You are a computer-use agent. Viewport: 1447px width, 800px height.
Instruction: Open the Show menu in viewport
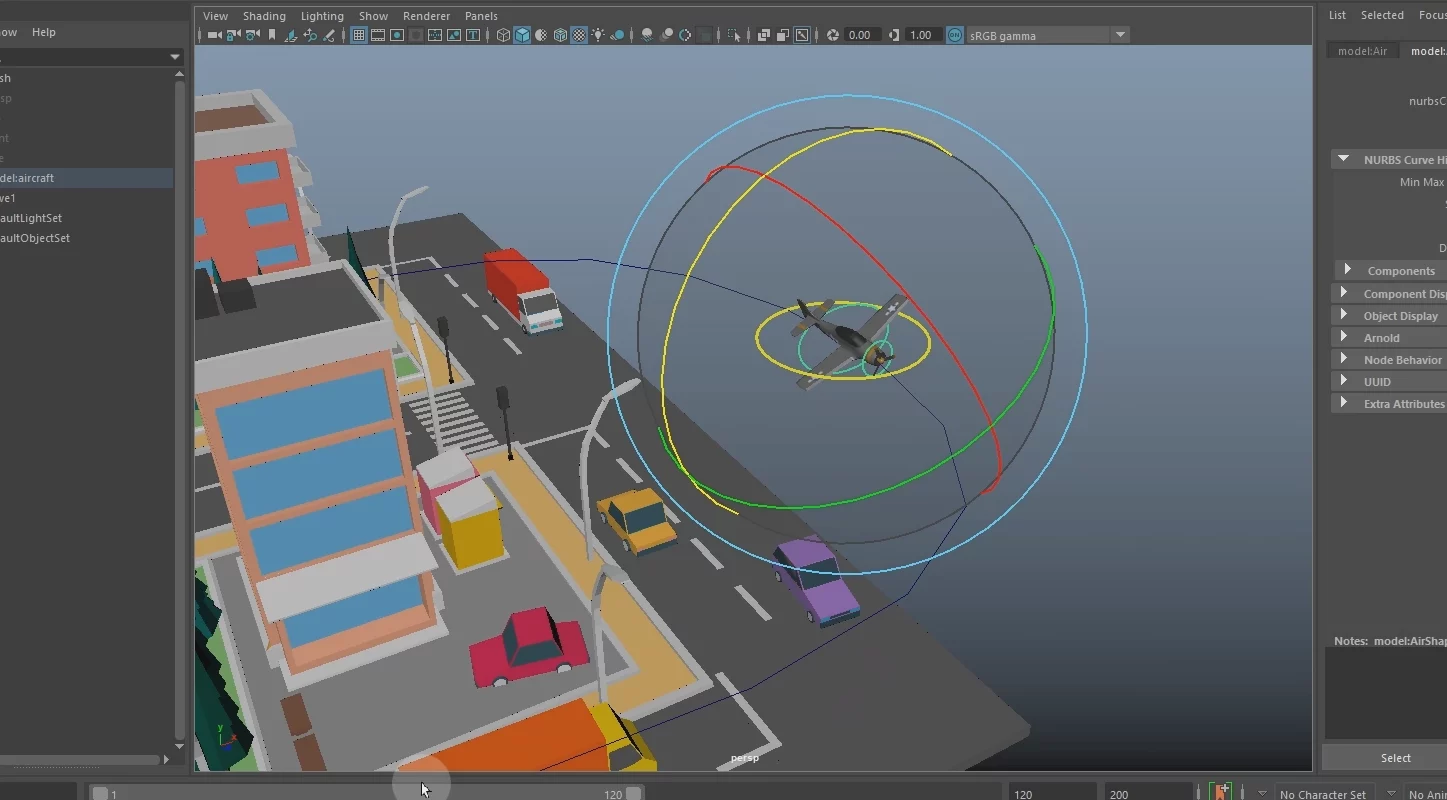pyautogui.click(x=373, y=16)
